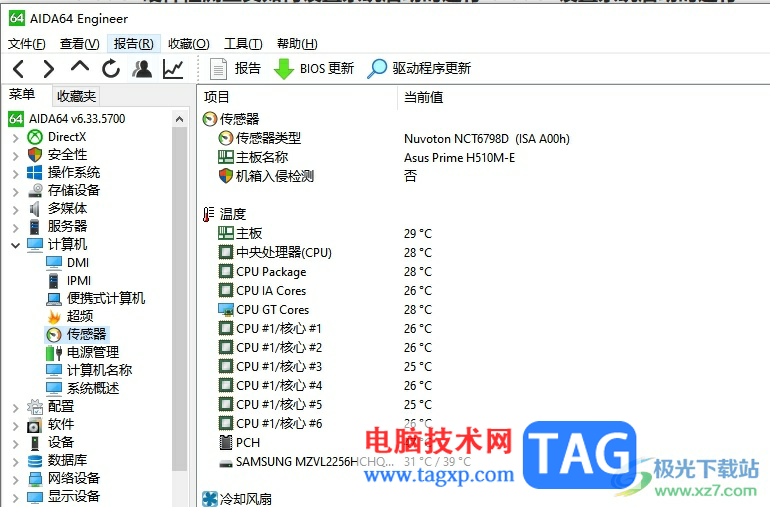The height and width of the screenshot is (507, 770).
Task: Open the 计算机名称 tree item
Action: (89, 370)
